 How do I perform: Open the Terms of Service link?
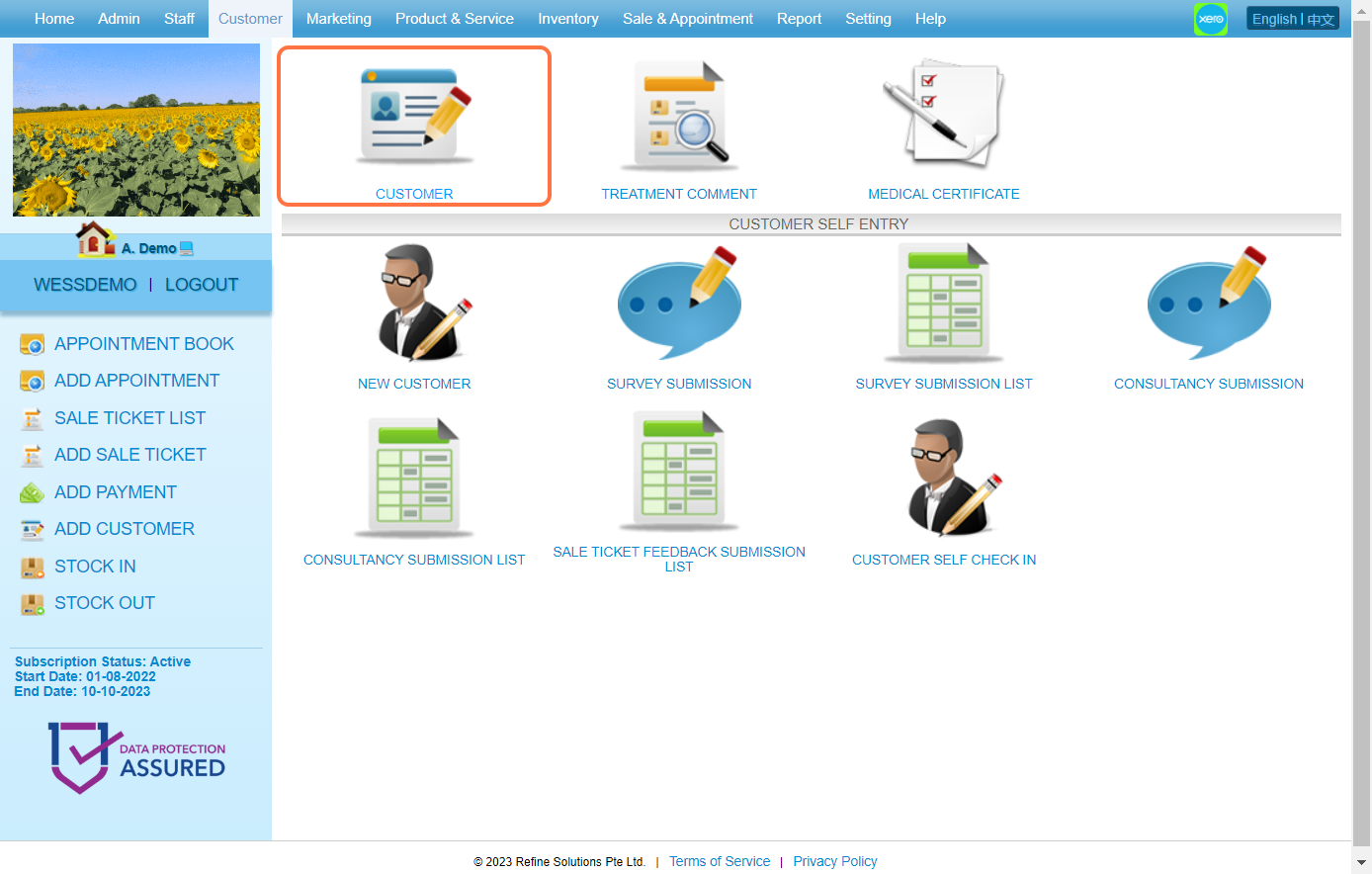pyautogui.click(x=720, y=861)
